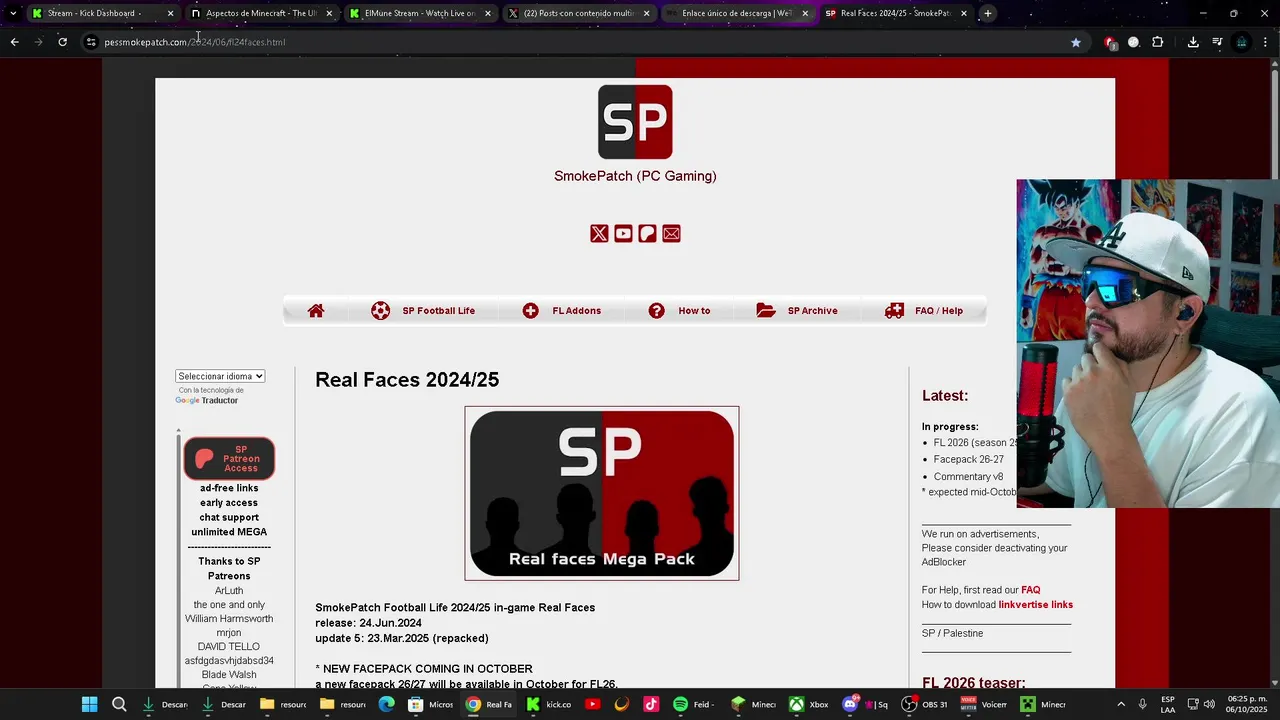Open Windows taskbar search
The image size is (1280, 720).
click(x=119, y=704)
